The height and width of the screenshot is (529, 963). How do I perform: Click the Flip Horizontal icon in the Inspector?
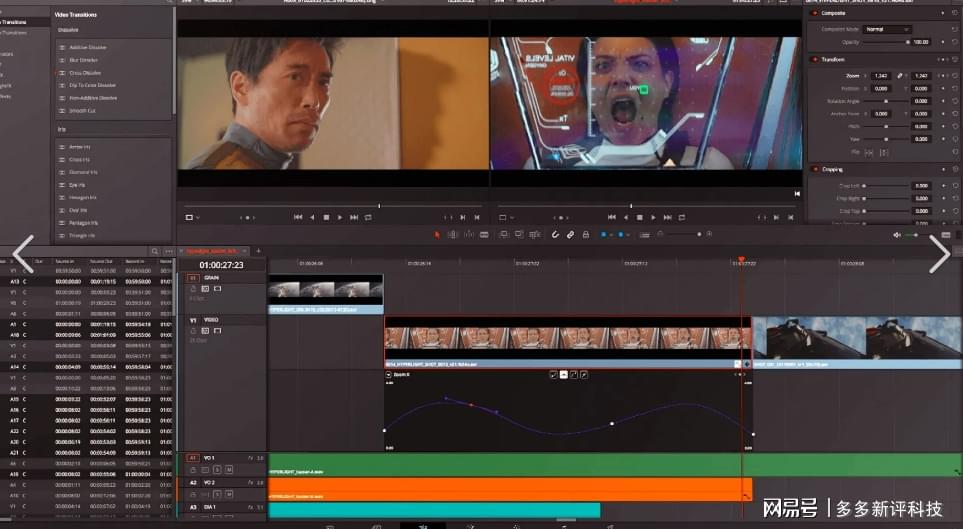(x=869, y=152)
